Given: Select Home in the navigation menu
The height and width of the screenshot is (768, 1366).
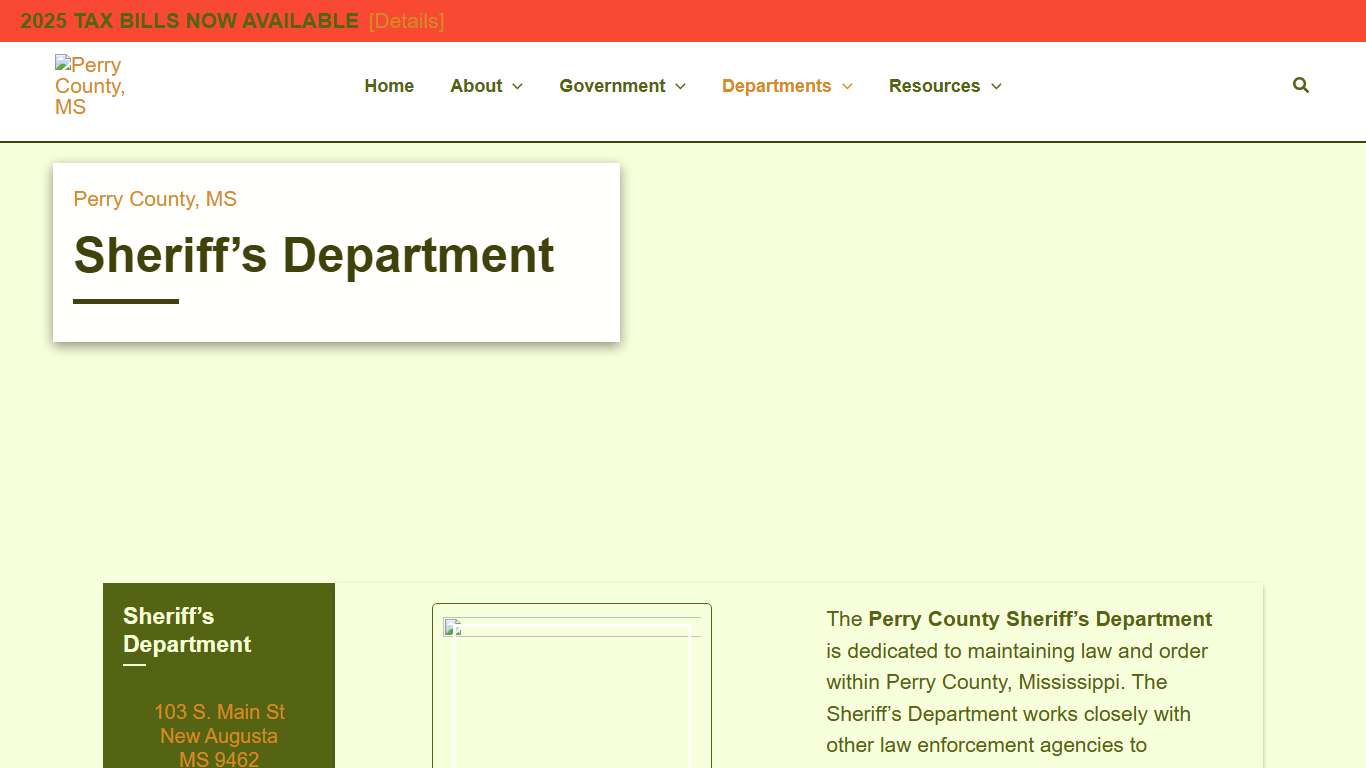Looking at the screenshot, I should pyautogui.click(x=389, y=86).
